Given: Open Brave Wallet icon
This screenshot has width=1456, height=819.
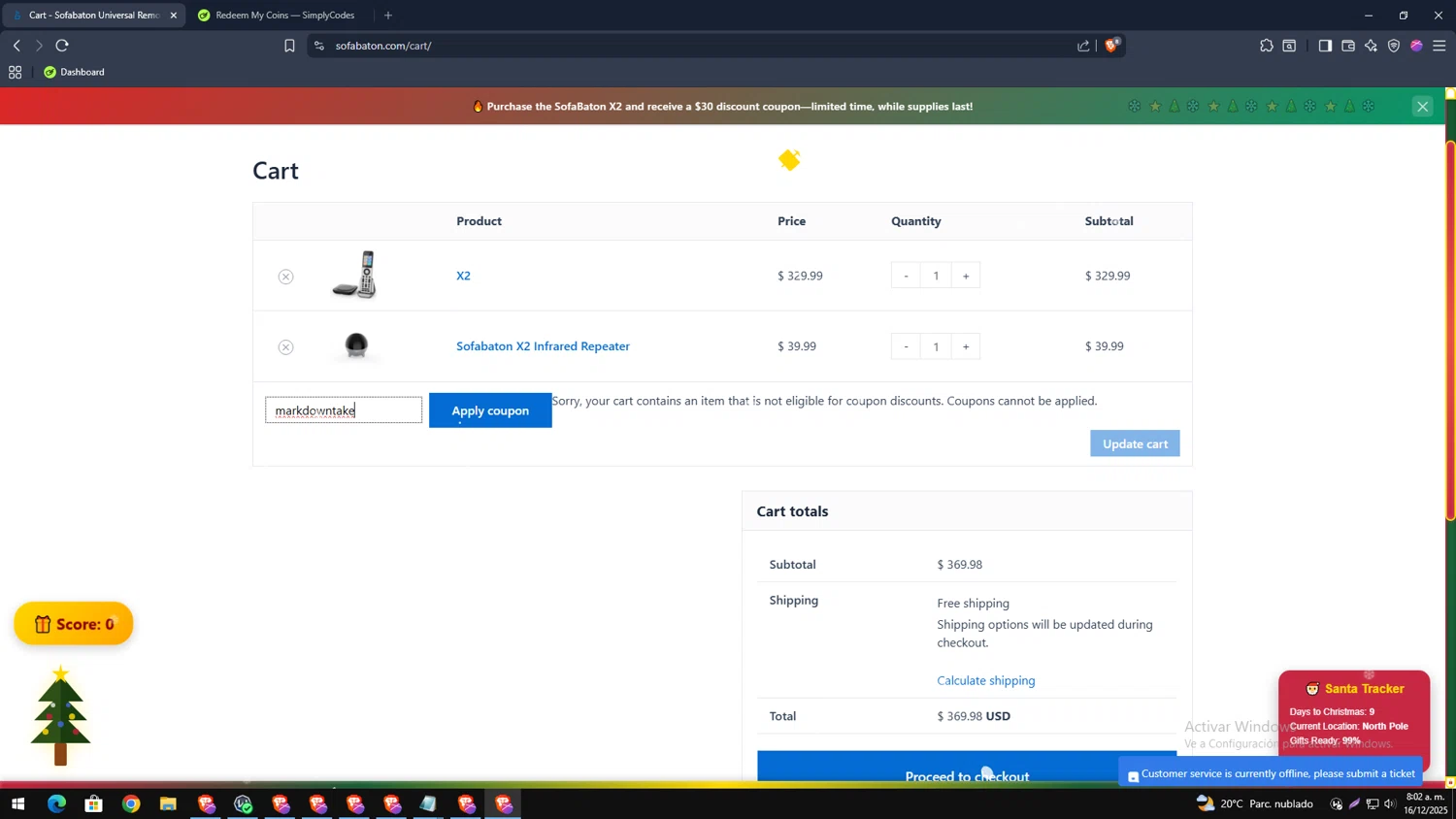Looking at the screenshot, I should 1348,46.
